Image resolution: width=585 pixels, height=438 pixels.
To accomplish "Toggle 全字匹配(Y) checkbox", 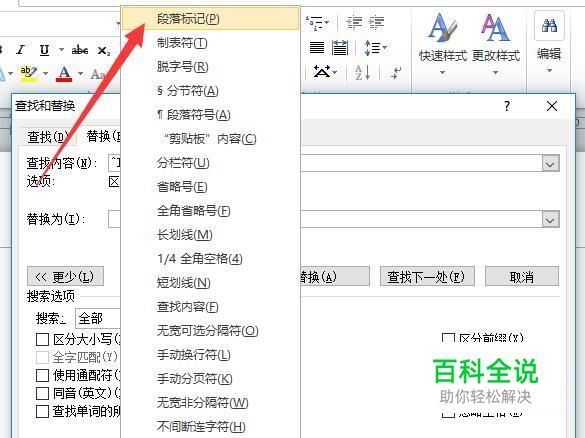I will click(x=43, y=357).
